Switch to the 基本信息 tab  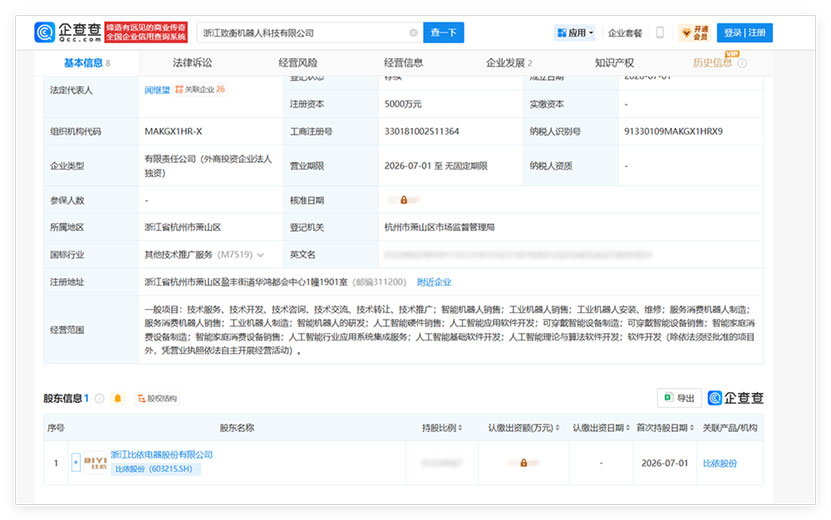86,63
